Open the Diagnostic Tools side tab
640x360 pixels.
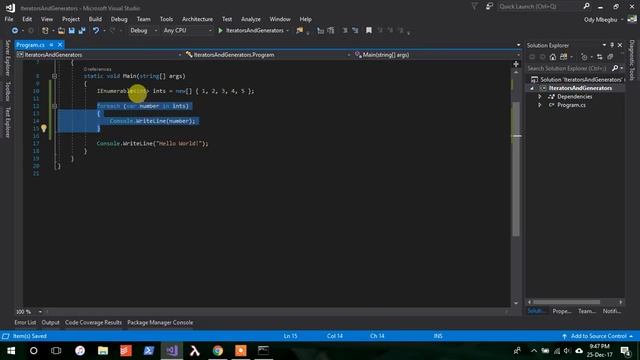632,60
